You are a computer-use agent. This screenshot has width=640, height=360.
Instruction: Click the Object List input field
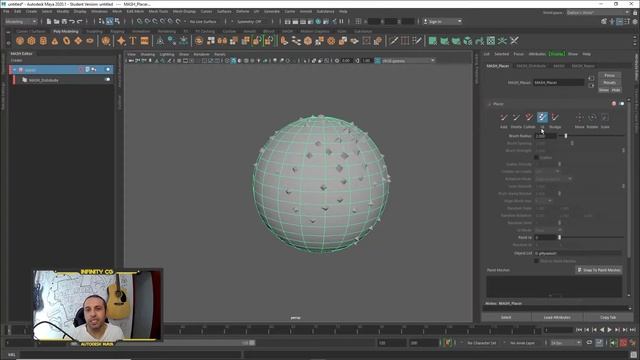(x=578, y=253)
